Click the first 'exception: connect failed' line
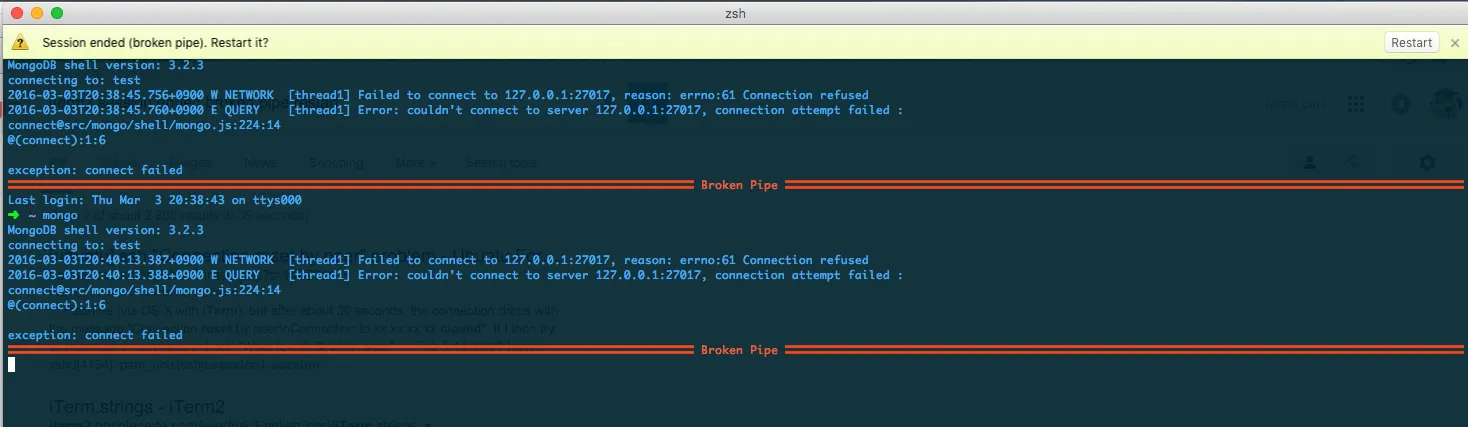 (95, 170)
